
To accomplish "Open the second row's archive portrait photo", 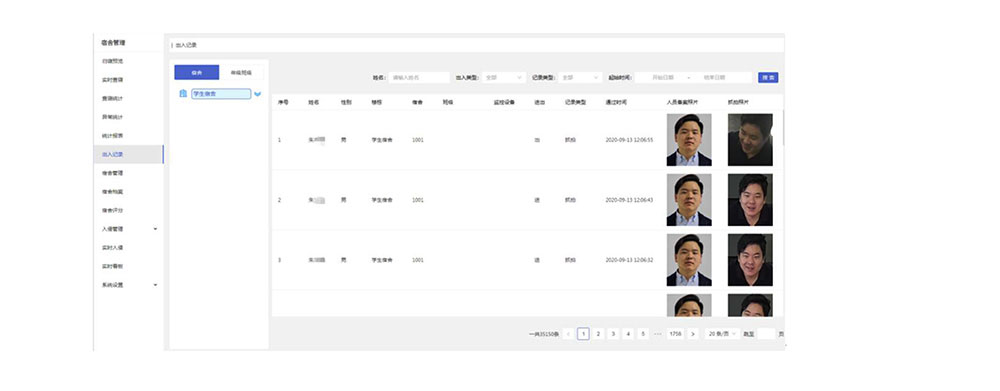I will tap(689, 200).
